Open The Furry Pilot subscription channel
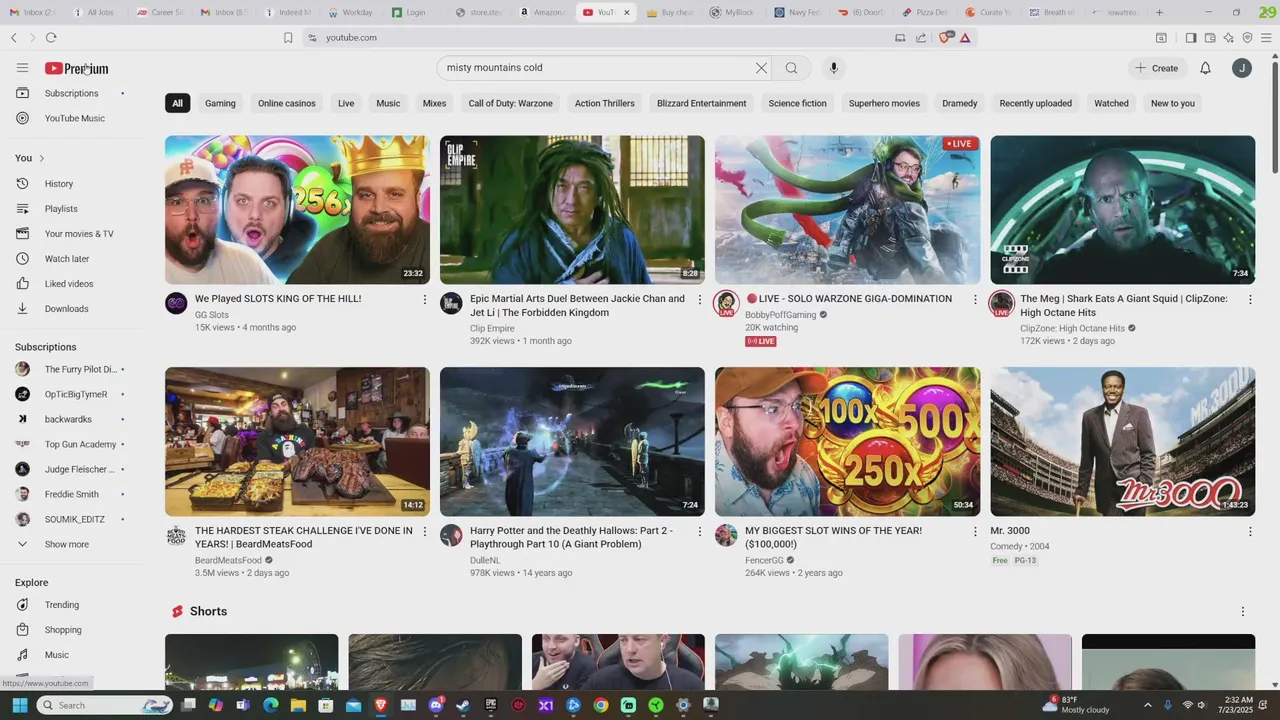Screen dimensions: 1280x720 coord(70,369)
